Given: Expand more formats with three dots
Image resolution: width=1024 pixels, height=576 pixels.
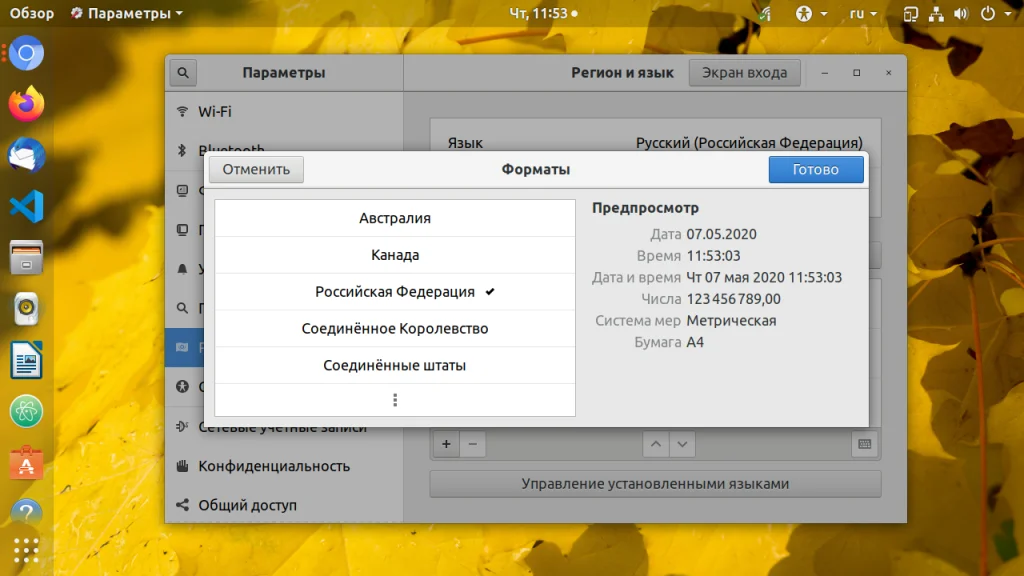Looking at the screenshot, I should click(394, 400).
